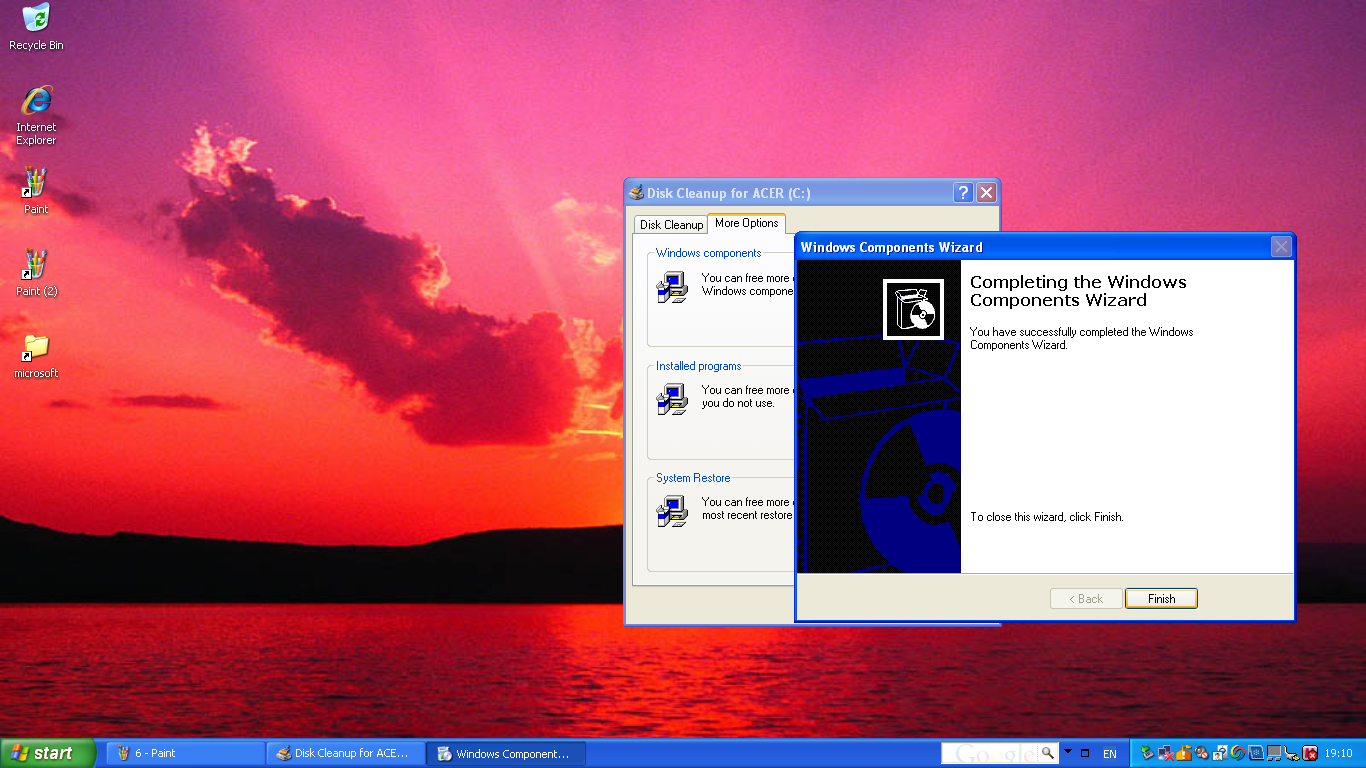Viewport: 1366px width, 768px height.
Task: Click the deskbar restore window icon
Action: point(1084,753)
